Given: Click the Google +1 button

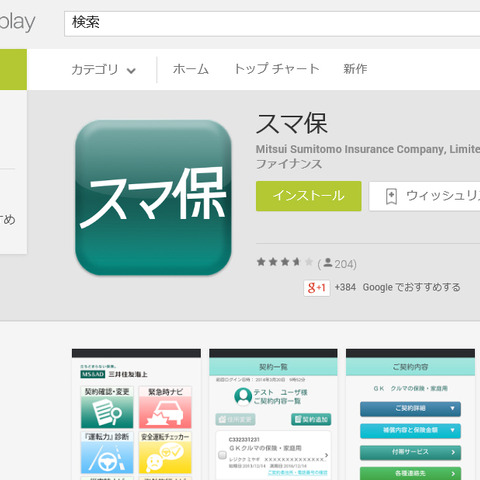Looking at the screenshot, I should pyautogui.click(x=316, y=288).
